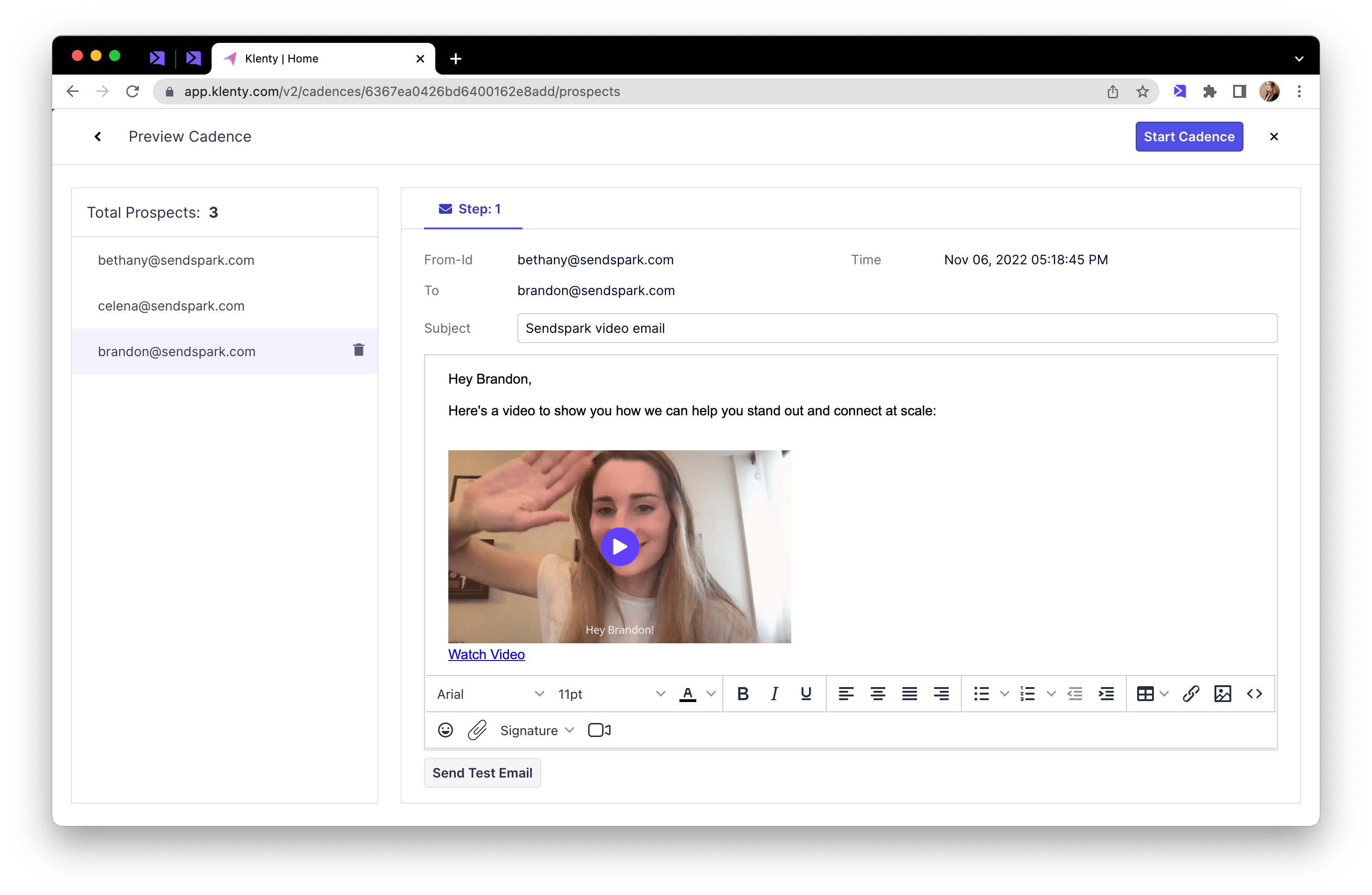Expand bulleted list style options

pos(1004,694)
